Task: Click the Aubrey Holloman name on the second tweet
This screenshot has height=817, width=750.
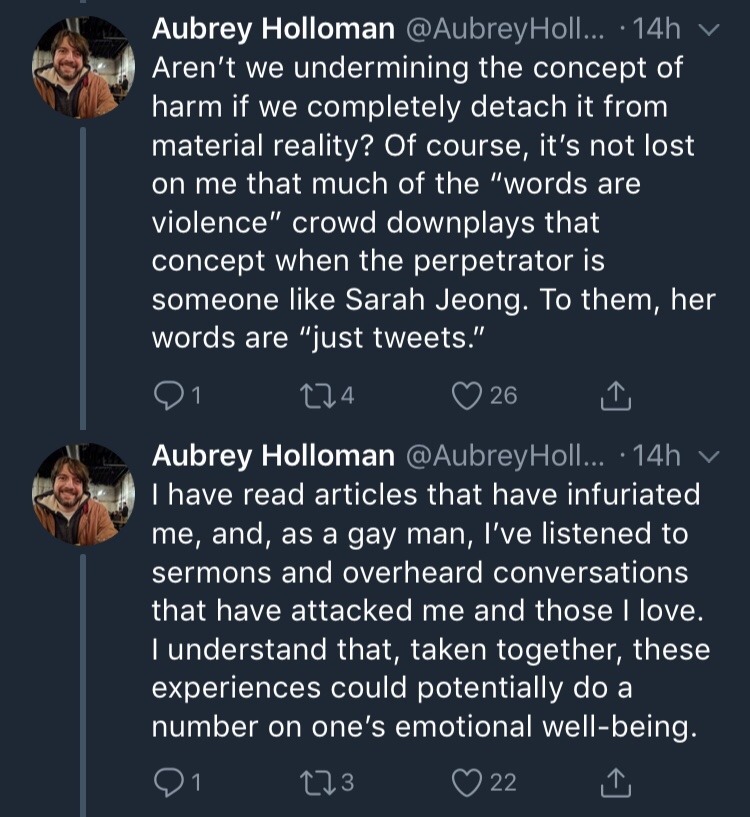Action: pos(272,456)
